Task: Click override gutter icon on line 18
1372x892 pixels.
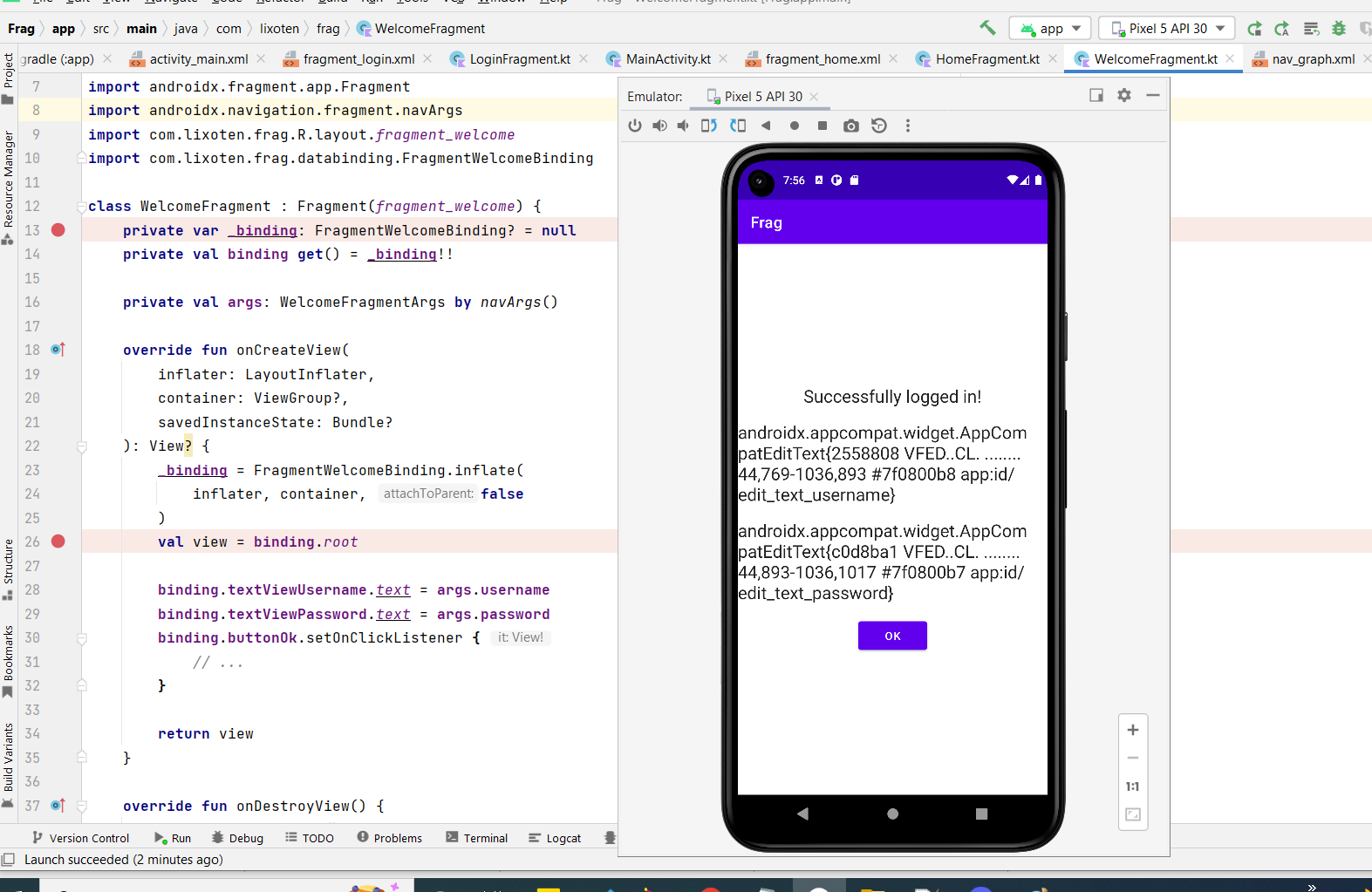Action: point(58,350)
